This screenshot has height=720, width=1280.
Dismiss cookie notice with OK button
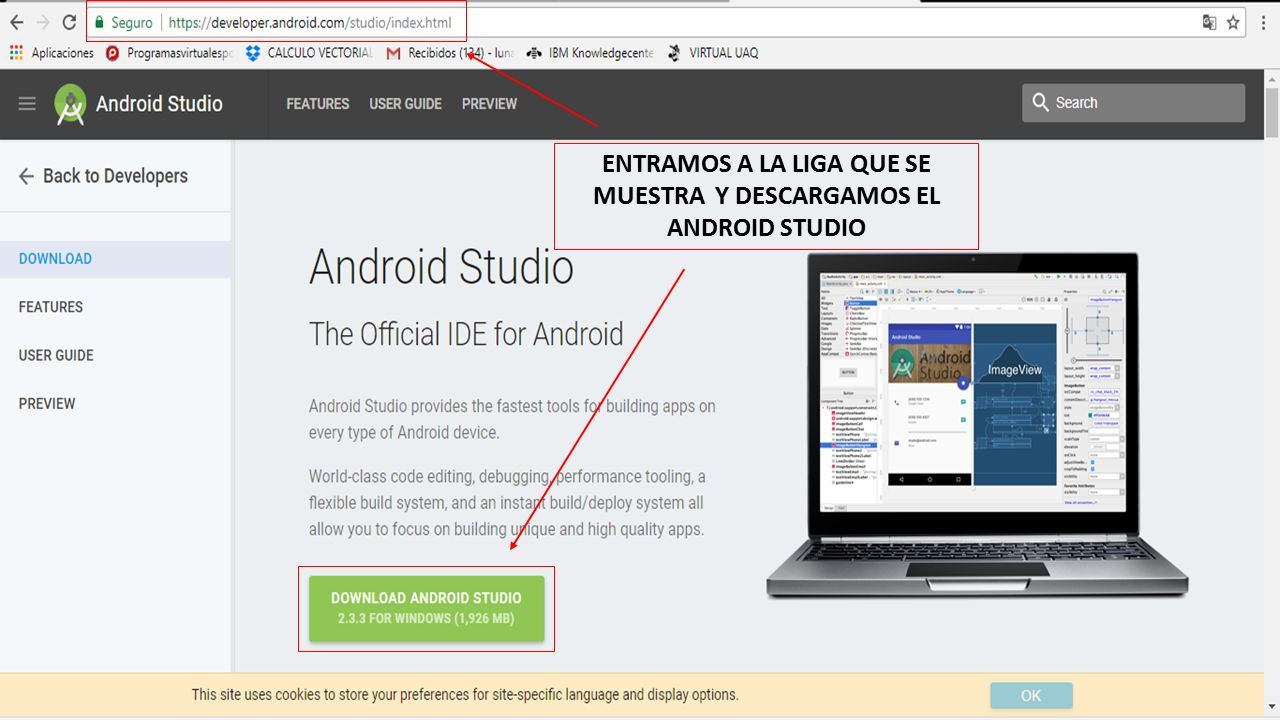pos(1031,695)
